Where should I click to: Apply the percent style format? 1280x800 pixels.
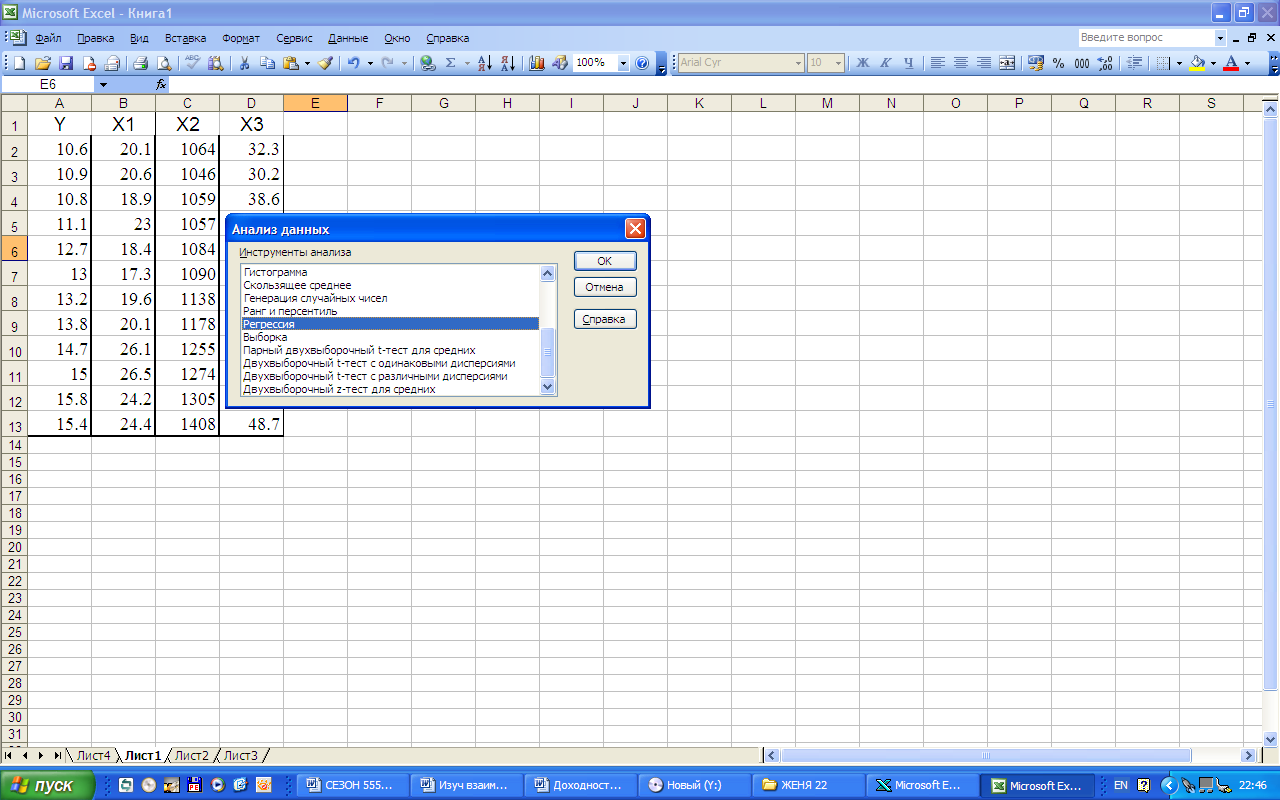pos(1058,63)
